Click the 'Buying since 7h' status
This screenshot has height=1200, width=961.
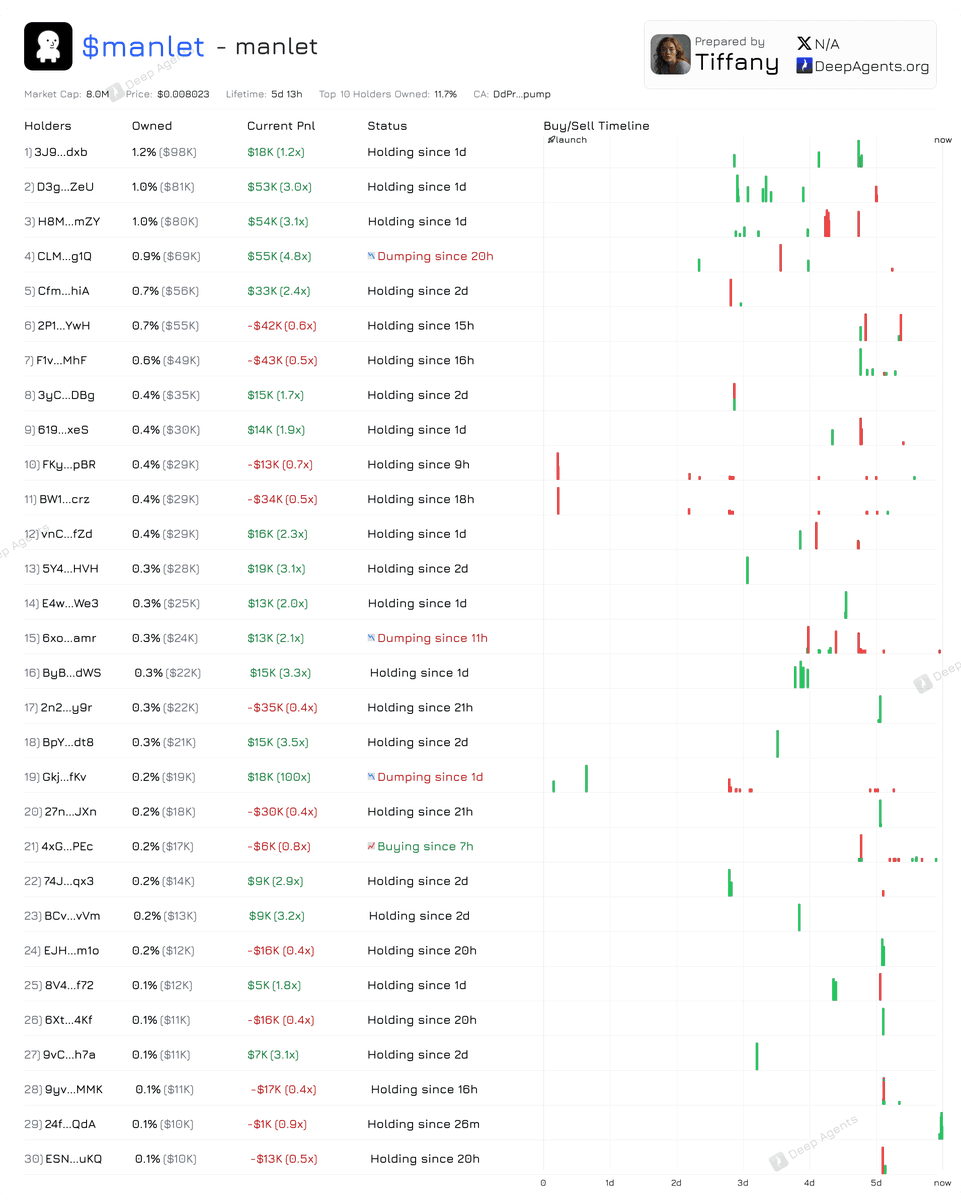click(425, 846)
